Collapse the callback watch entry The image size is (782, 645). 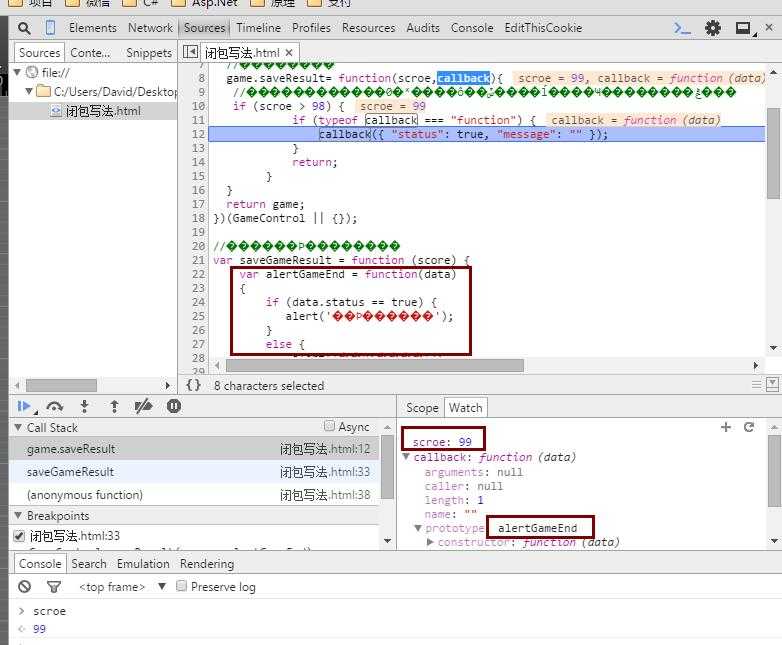(x=406, y=457)
